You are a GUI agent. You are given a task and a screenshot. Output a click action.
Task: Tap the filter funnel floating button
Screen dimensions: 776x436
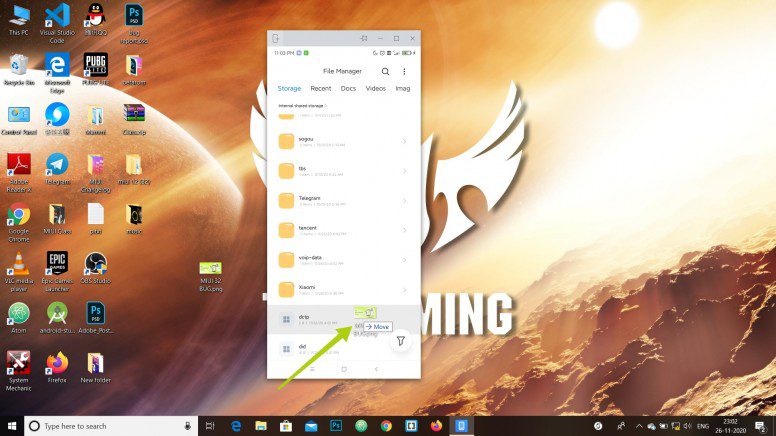click(x=400, y=340)
